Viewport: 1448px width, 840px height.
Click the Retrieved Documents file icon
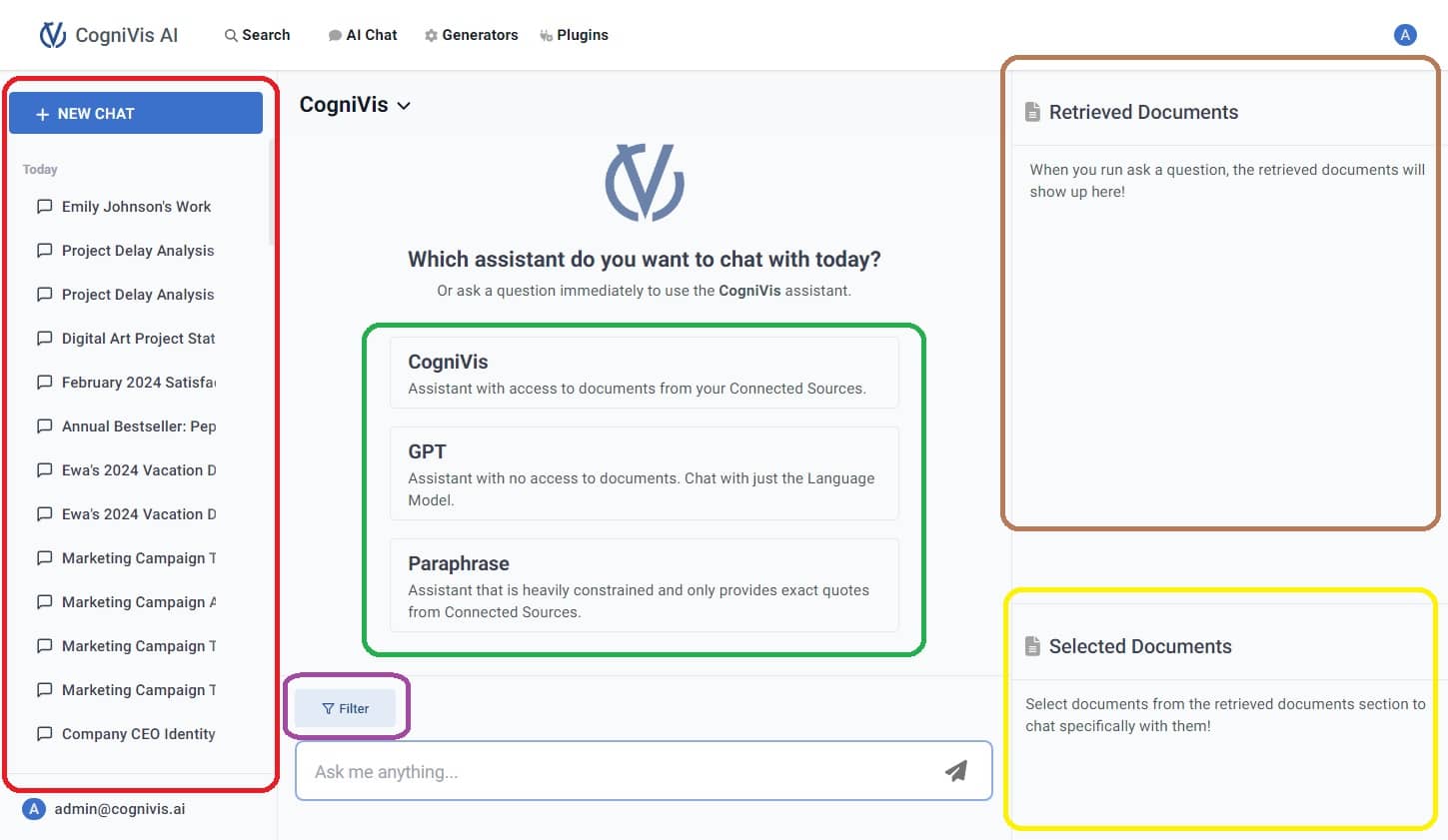click(1032, 112)
